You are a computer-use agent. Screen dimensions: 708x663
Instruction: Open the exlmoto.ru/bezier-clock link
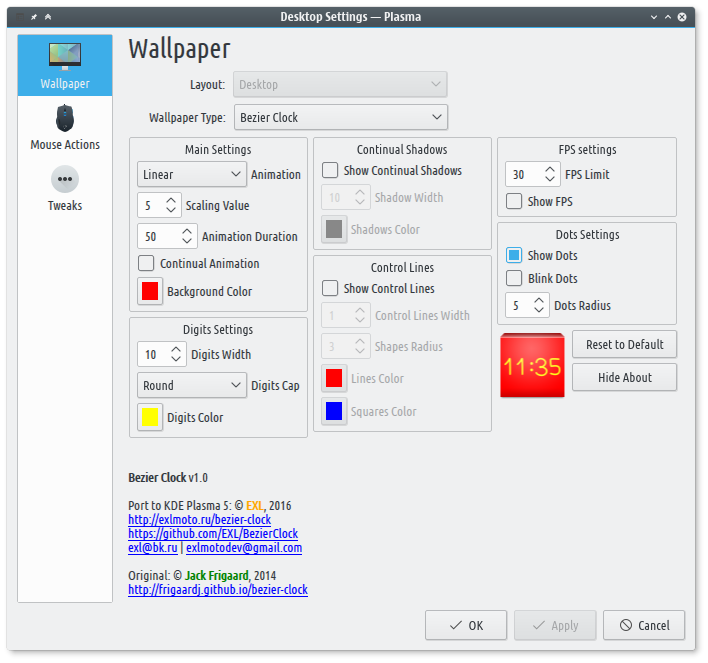[x=200, y=519]
